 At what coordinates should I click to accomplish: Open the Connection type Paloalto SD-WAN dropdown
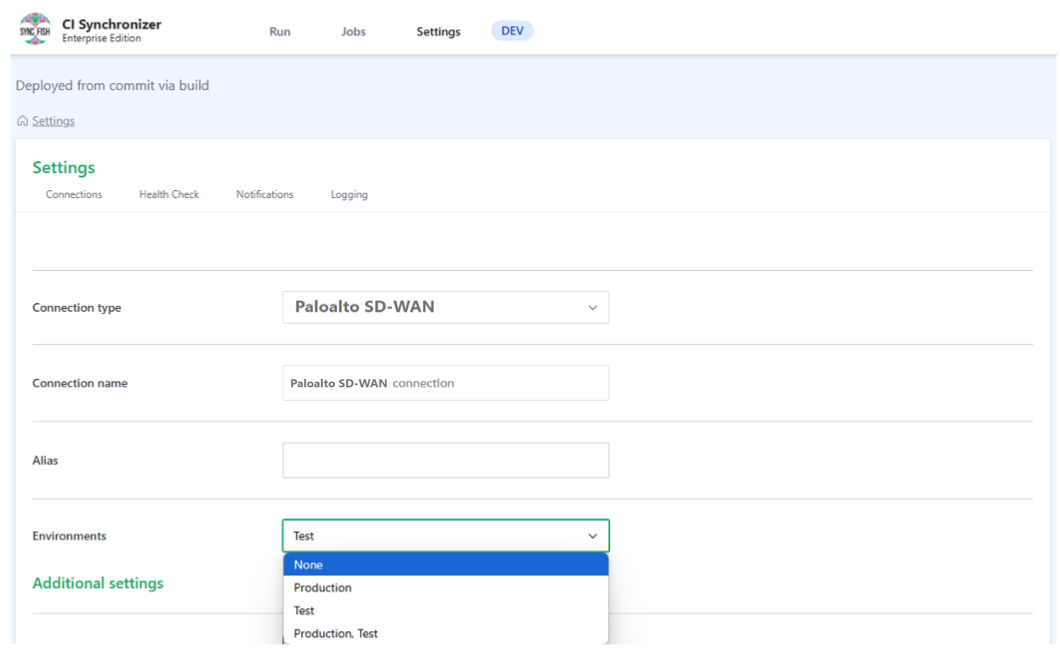pos(445,307)
